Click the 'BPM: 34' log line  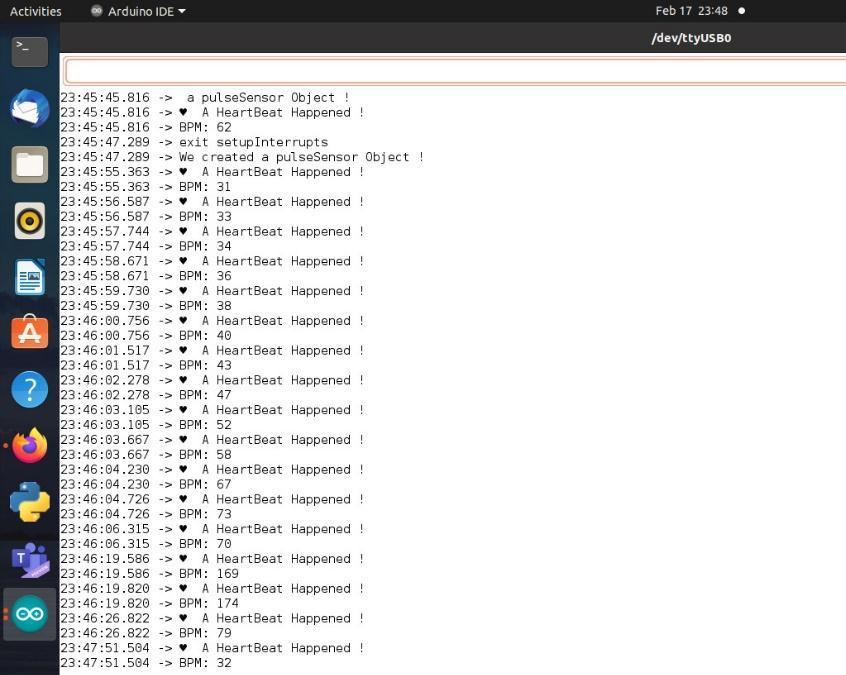(146, 246)
